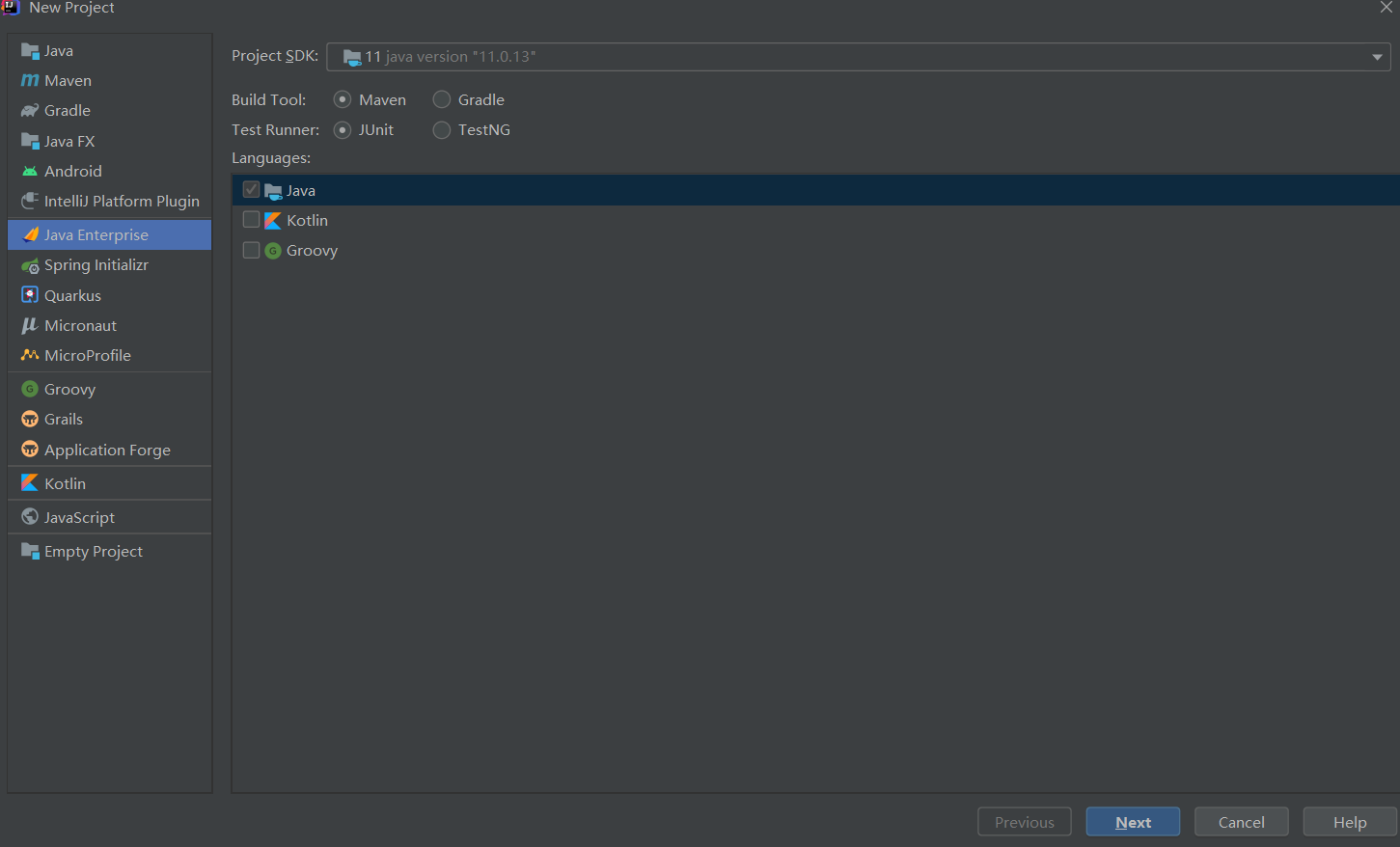Screen dimensions: 1400x847
Task: Click the Help button
Action: coord(1350,822)
